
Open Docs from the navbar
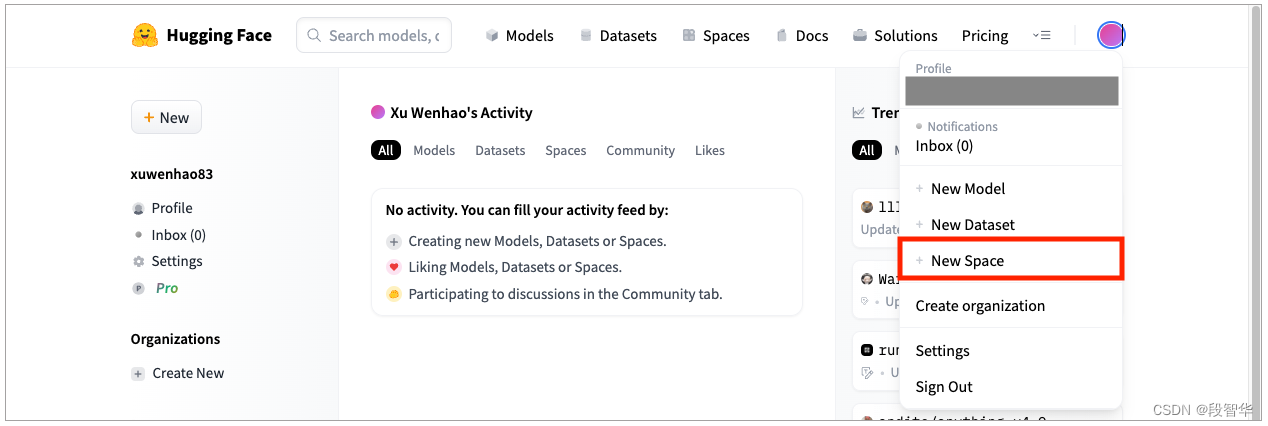click(802, 35)
